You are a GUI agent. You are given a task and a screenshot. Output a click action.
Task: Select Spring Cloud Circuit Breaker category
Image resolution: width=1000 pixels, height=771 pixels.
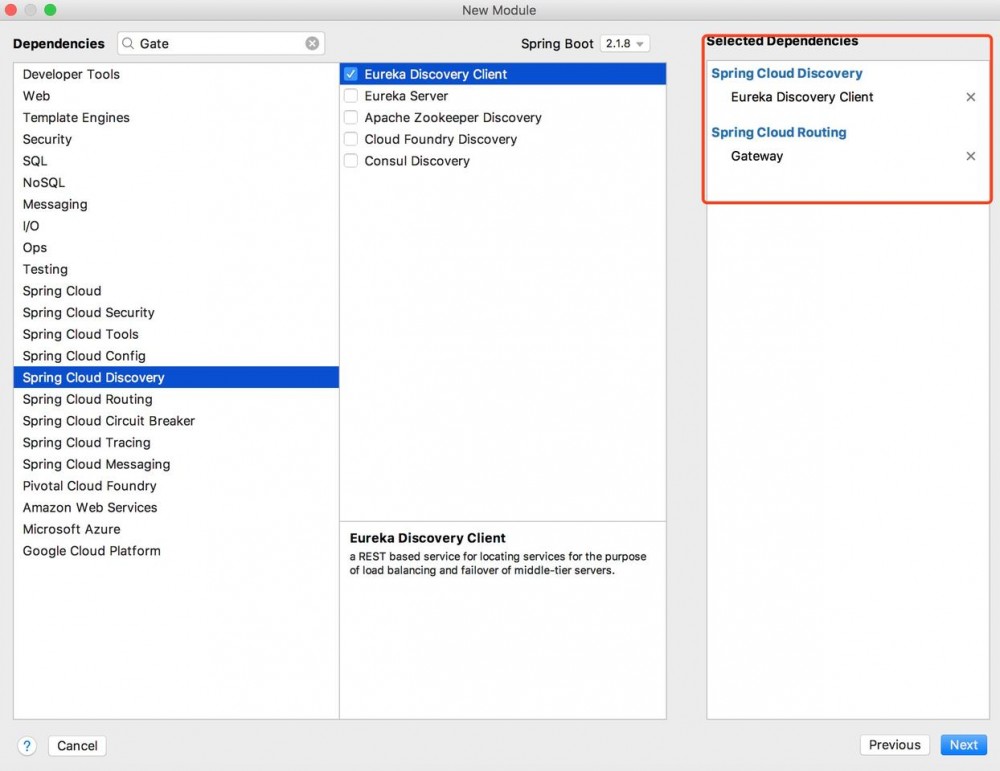click(176, 421)
